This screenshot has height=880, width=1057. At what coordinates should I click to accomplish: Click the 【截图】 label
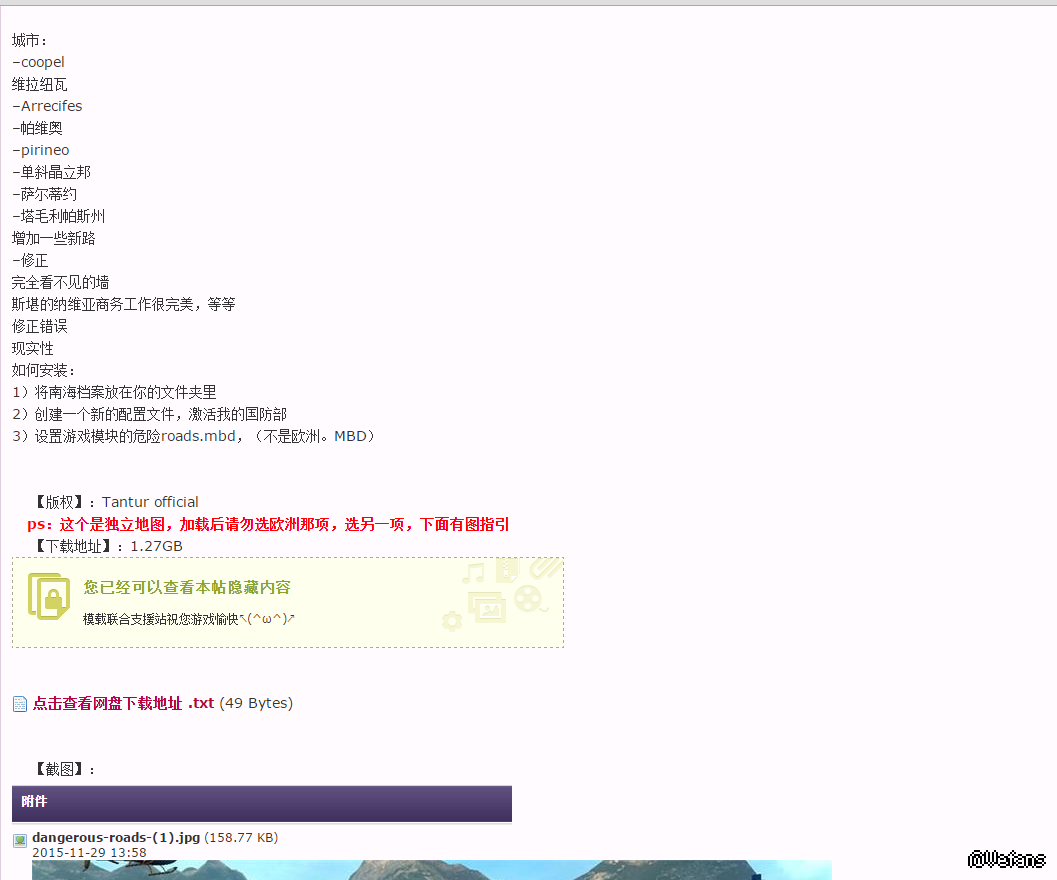[65, 769]
